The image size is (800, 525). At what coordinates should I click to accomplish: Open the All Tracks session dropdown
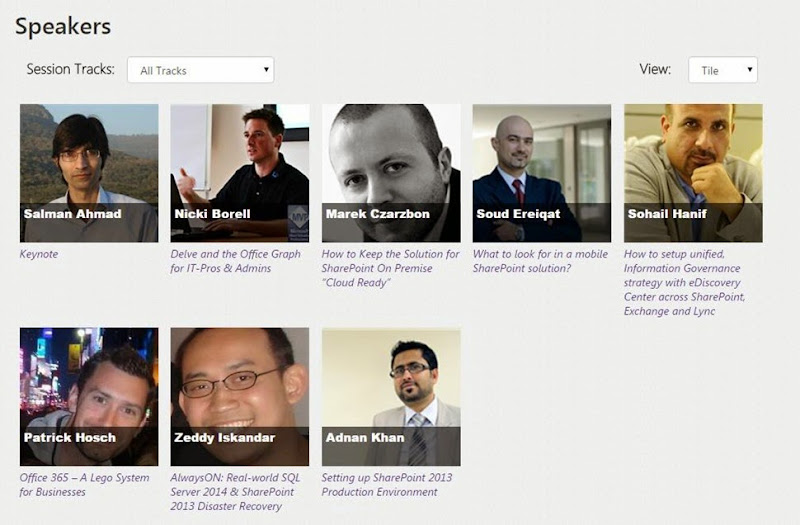click(x=200, y=70)
